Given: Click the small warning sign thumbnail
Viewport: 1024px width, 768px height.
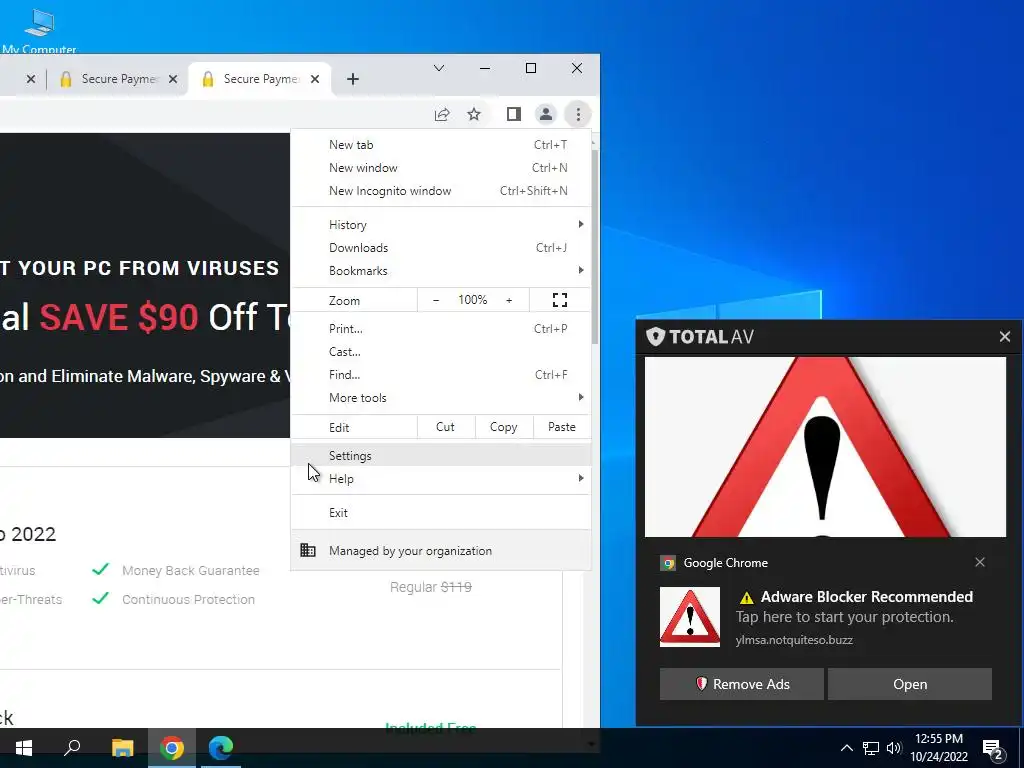Looking at the screenshot, I should 690,616.
